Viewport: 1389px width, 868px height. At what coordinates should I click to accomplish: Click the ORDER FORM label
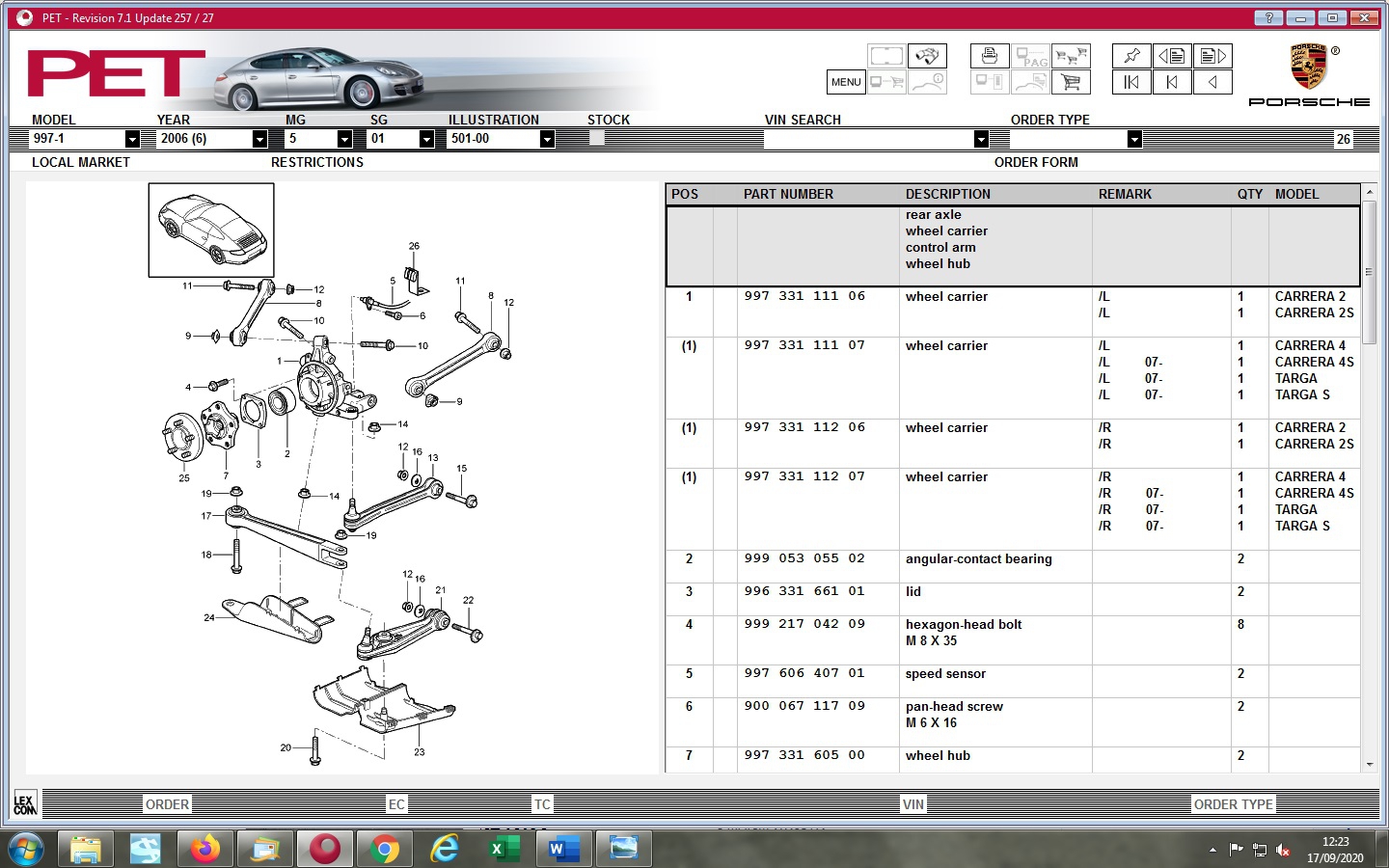tap(1037, 162)
